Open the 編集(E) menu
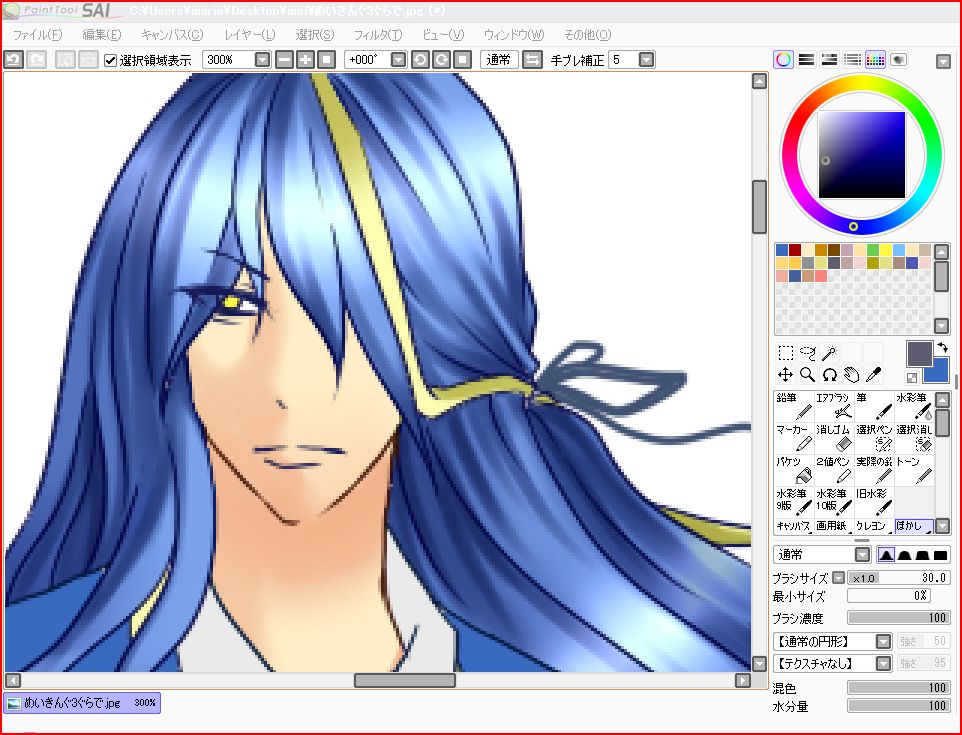The height and width of the screenshot is (735, 962). click(101, 34)
